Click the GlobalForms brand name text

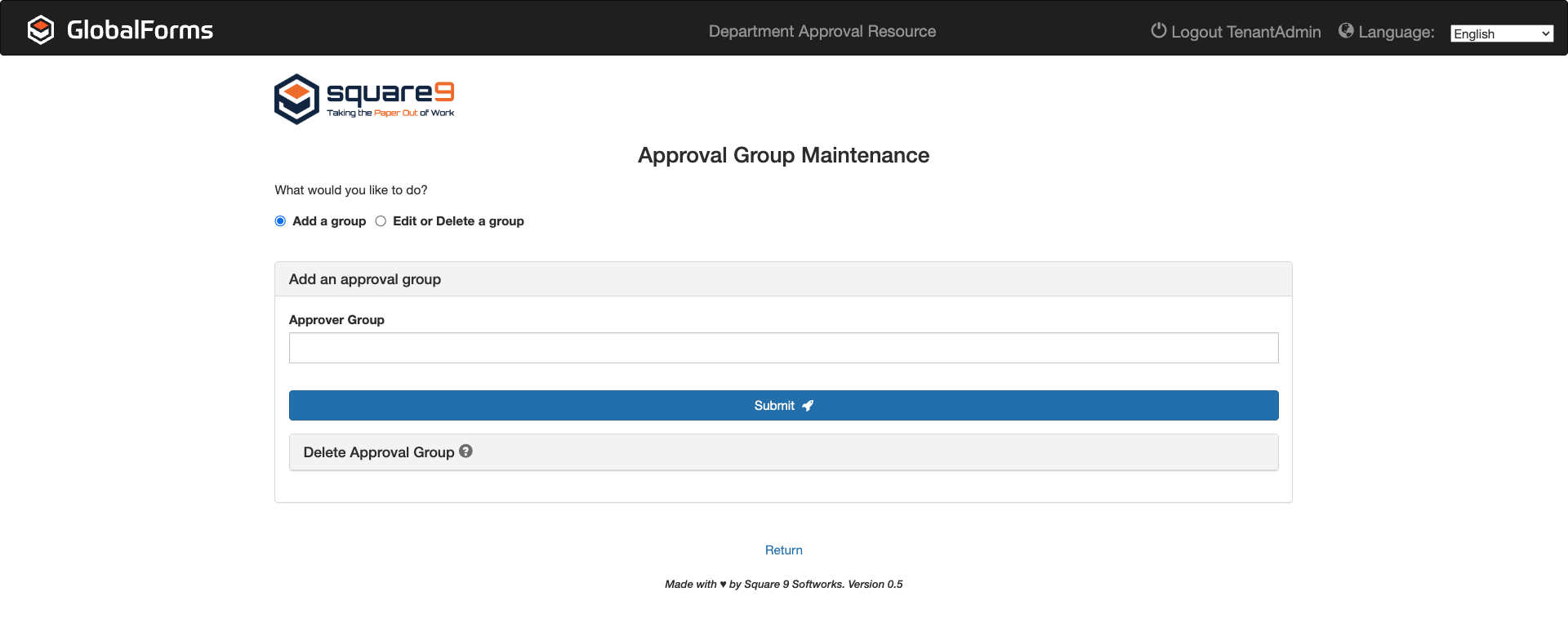click(x=140, y=30)
